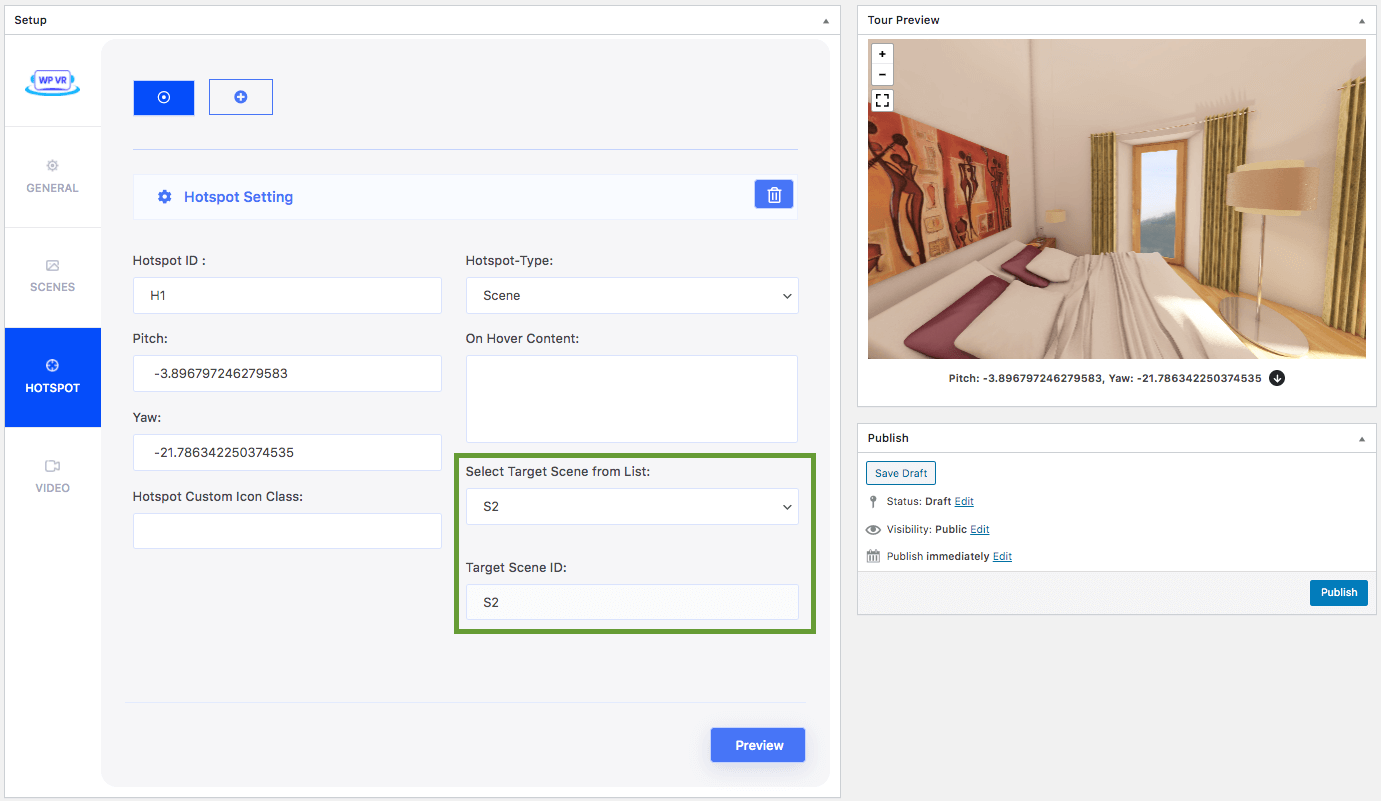Click the Pitch and Yaw readout text
Image resolution: width=1381 pixels, height=801 pixels.
pyautogui.click(x=1105, y=378)
